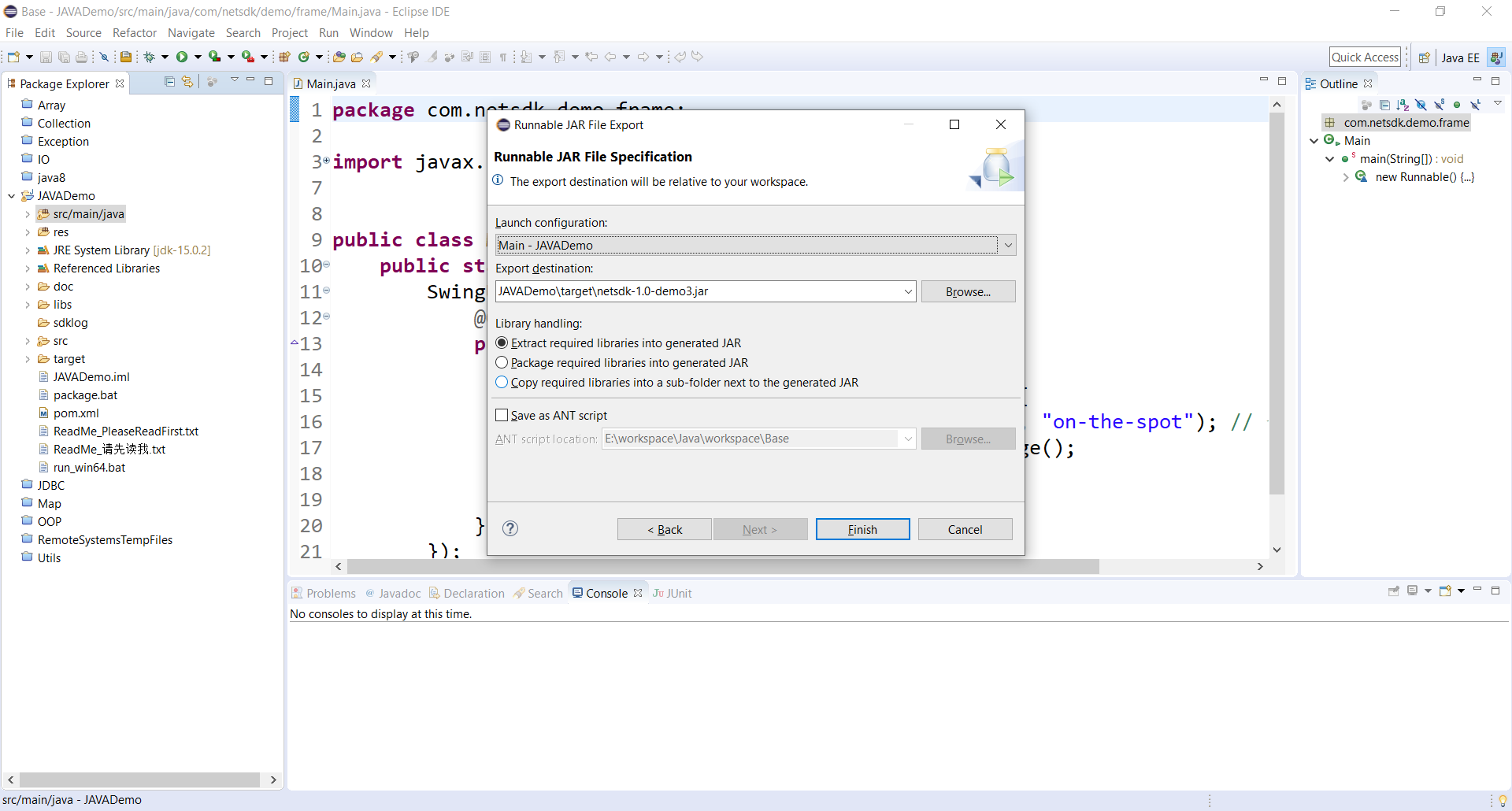Open the Export destination dropdown arrow
The height and width of the screenshot is (811, 1512).
pyautogui.click(x=907, y=291)
